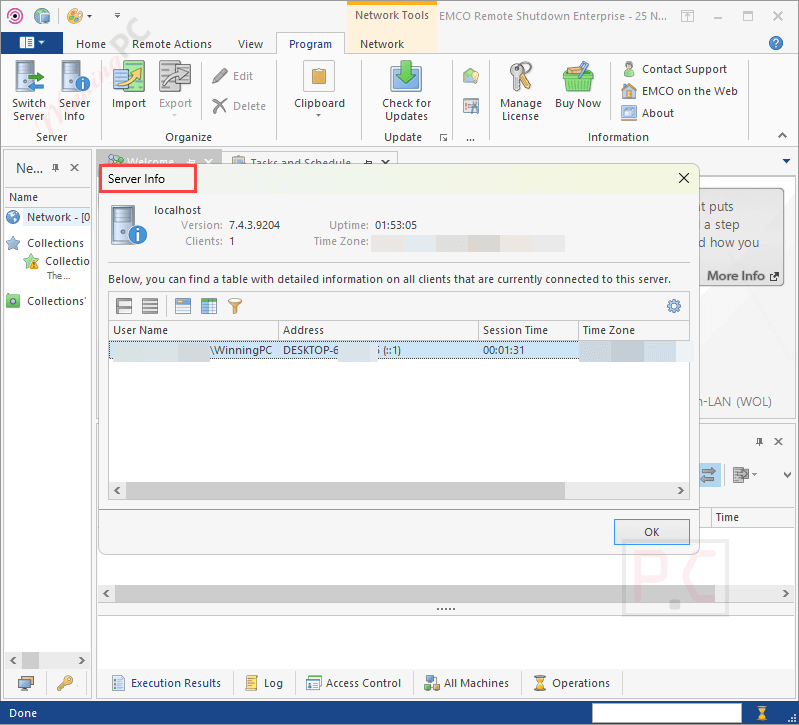Open the Log bottom tab
This screenshot has height=725, width=799.
tap(264, 683)
